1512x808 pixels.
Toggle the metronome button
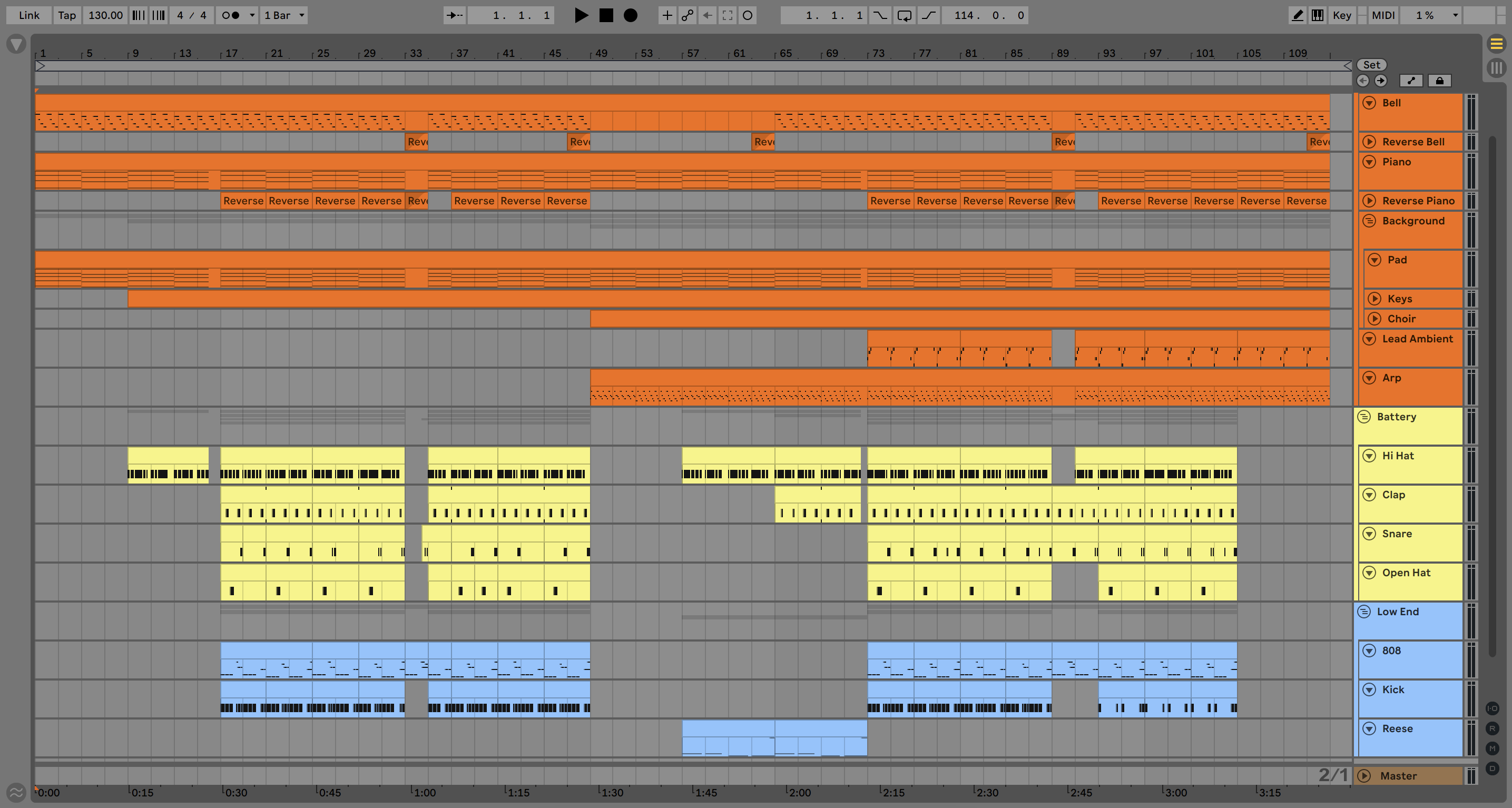coord(230,15)
